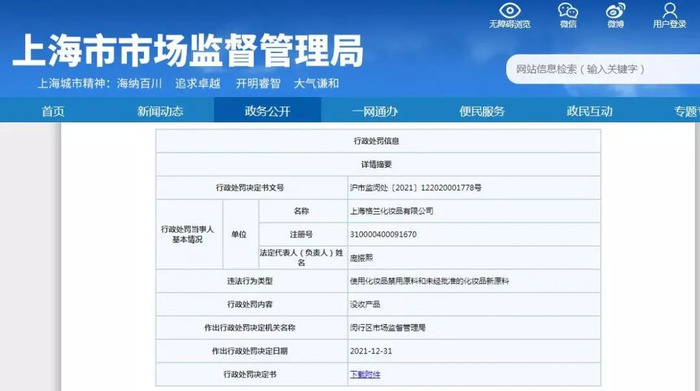Click the company name 上海格兰化妆品有限公司
Viewport: 700px width, 391px height.
392,211
